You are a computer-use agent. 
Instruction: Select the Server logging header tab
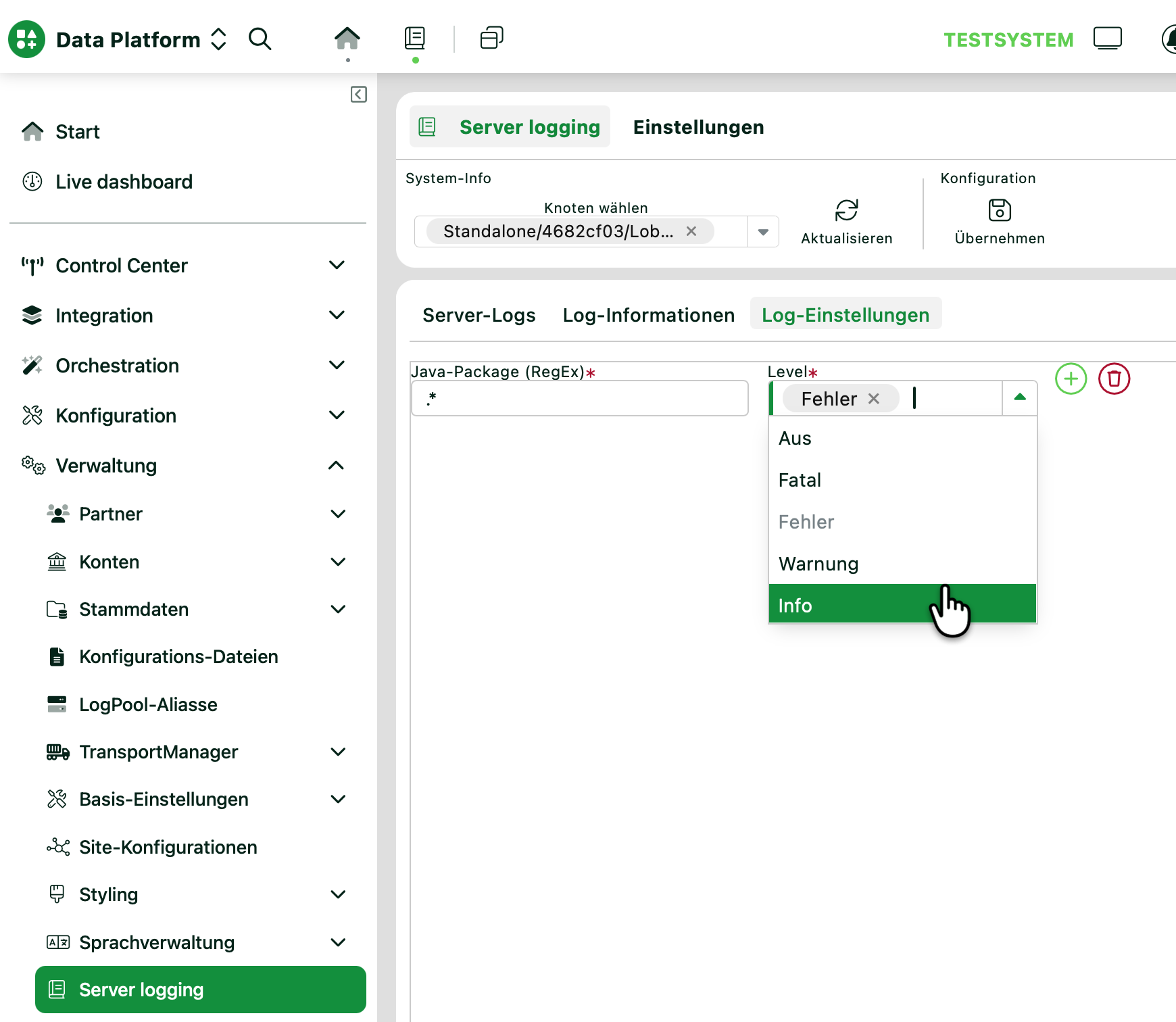pos(510,126)
